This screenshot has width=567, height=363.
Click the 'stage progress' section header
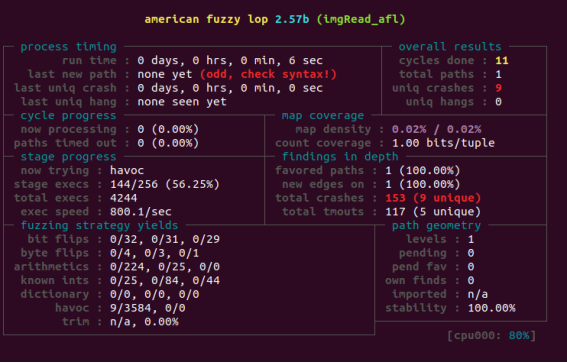(x=68, y=157)
